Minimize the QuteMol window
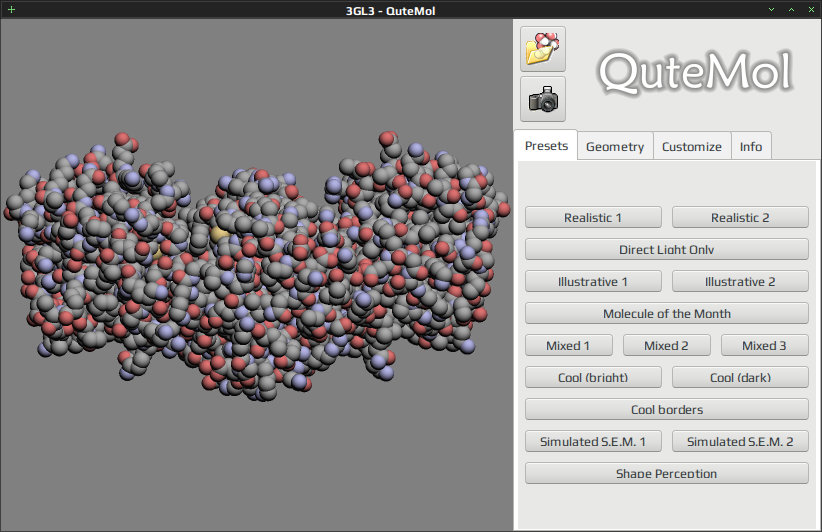The image size is (822, 532). point(771,9)
